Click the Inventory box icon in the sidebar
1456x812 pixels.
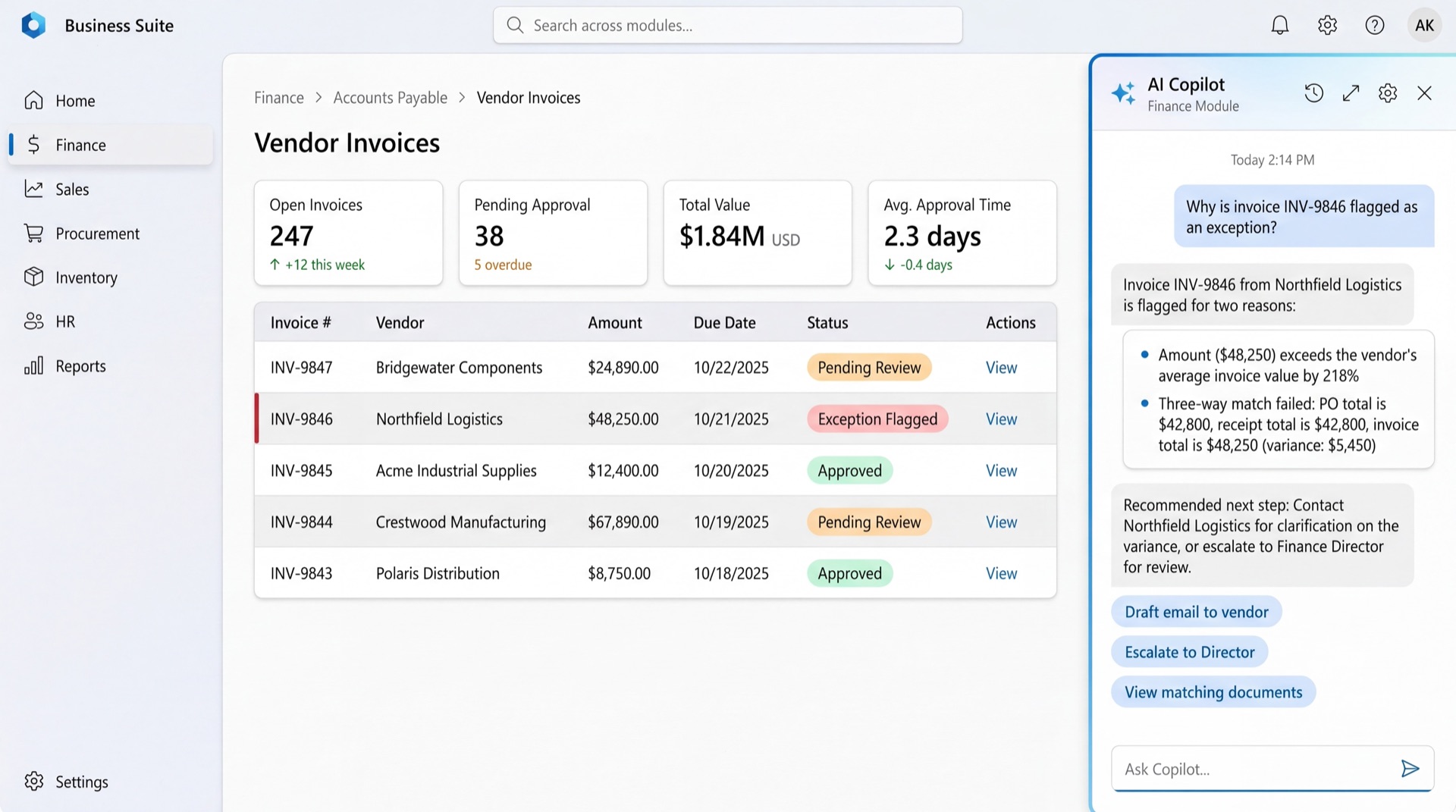point(33,277)
